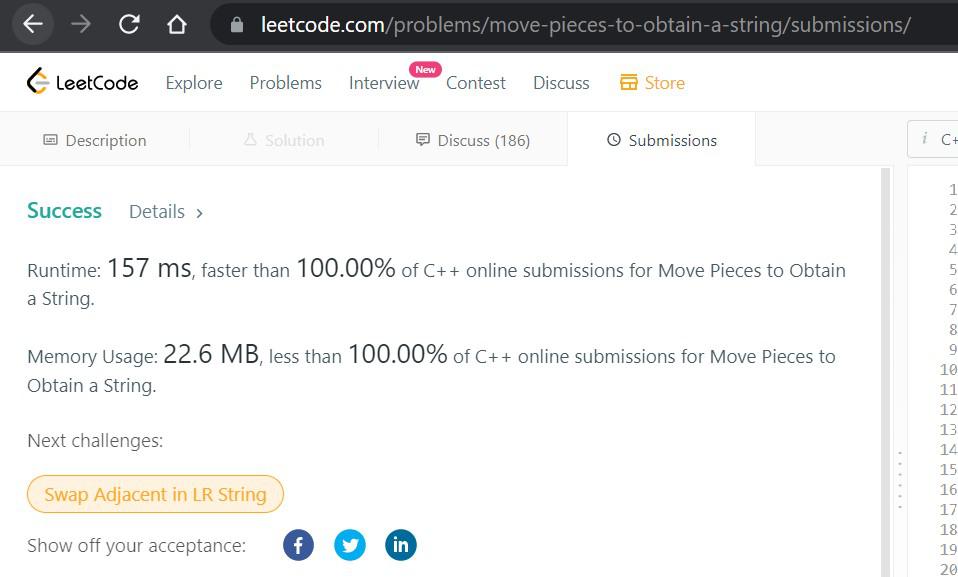Go to browser home page icon
958x577 pixels.
pyautogui.click(x=177, y=24)
